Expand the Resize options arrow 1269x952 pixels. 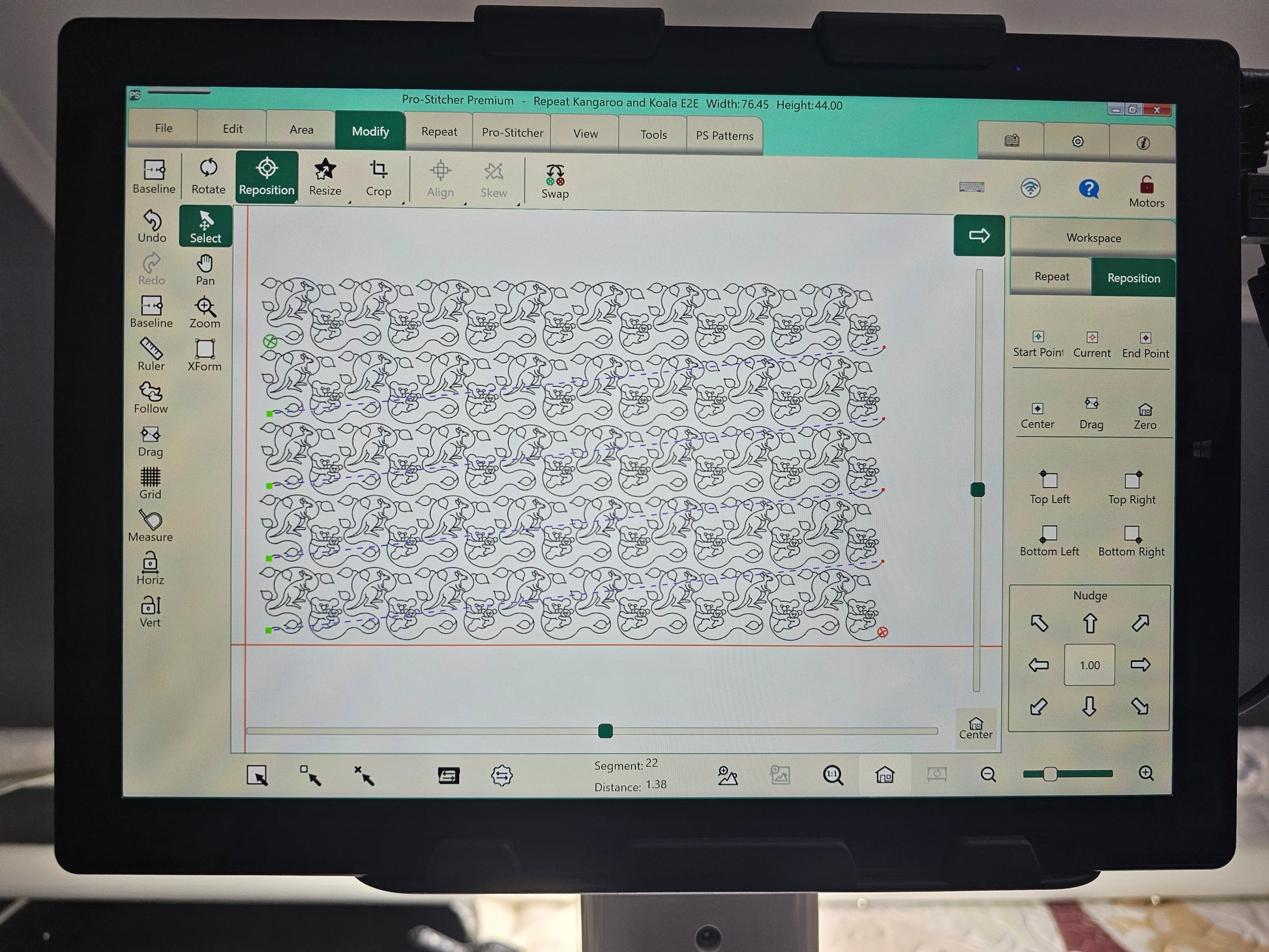coord(349,202)
